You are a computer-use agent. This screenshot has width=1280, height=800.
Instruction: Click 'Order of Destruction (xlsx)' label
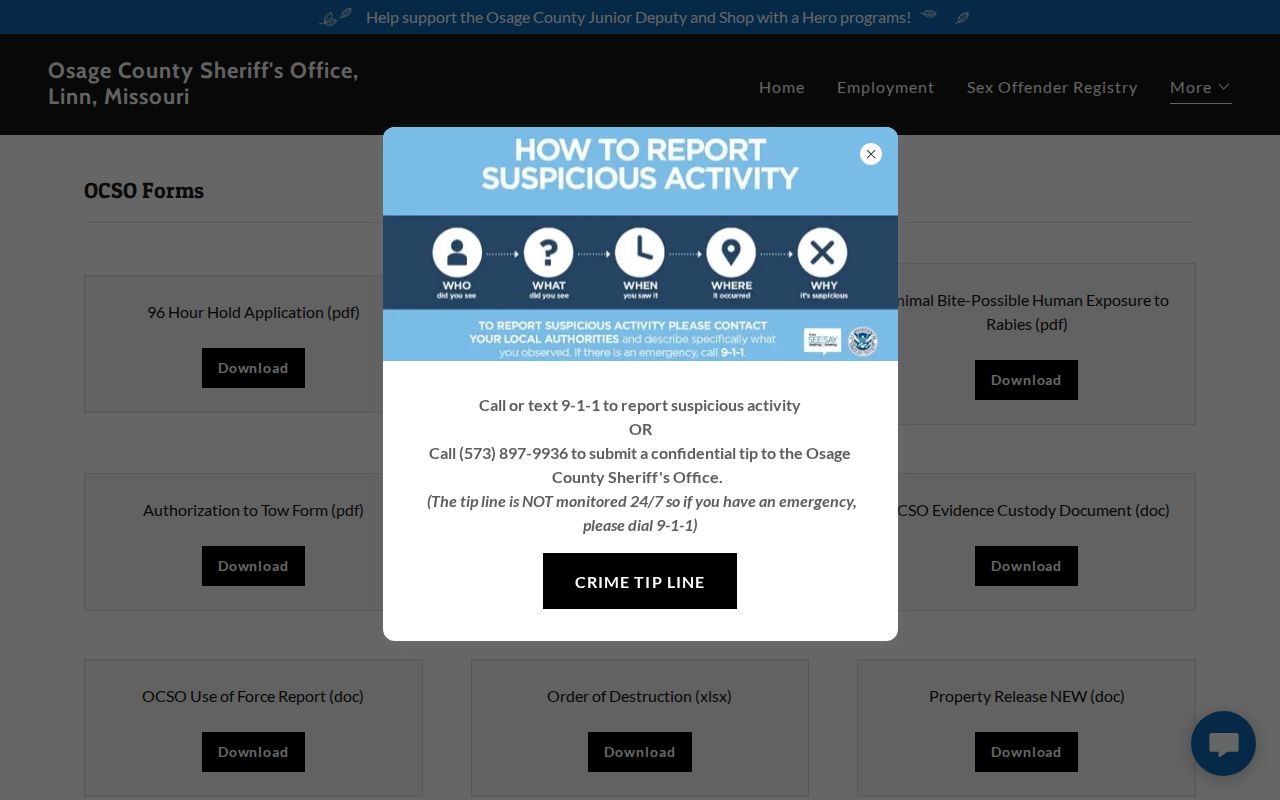tap(639, 696)
